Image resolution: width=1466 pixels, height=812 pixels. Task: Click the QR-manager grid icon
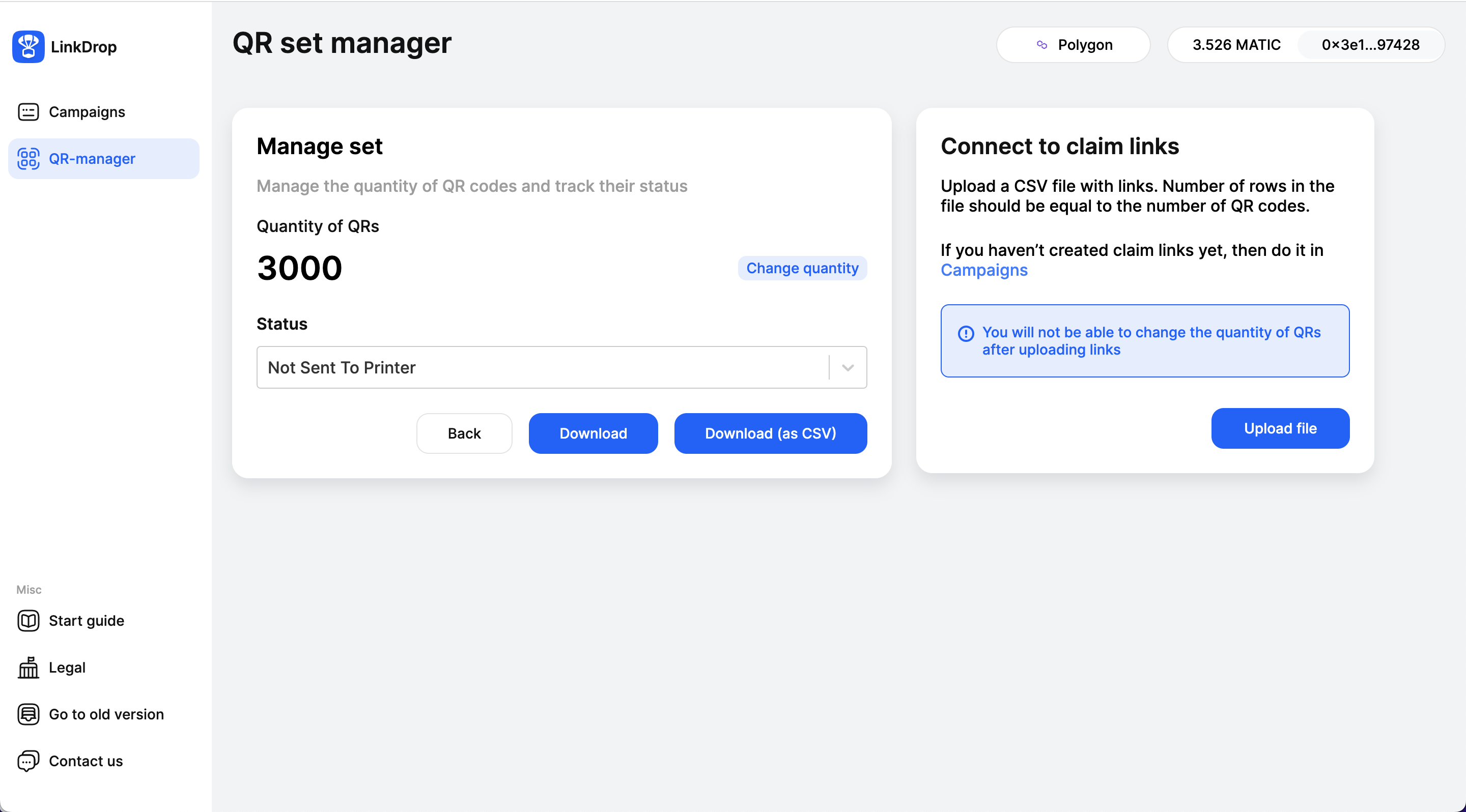point(29,159)
